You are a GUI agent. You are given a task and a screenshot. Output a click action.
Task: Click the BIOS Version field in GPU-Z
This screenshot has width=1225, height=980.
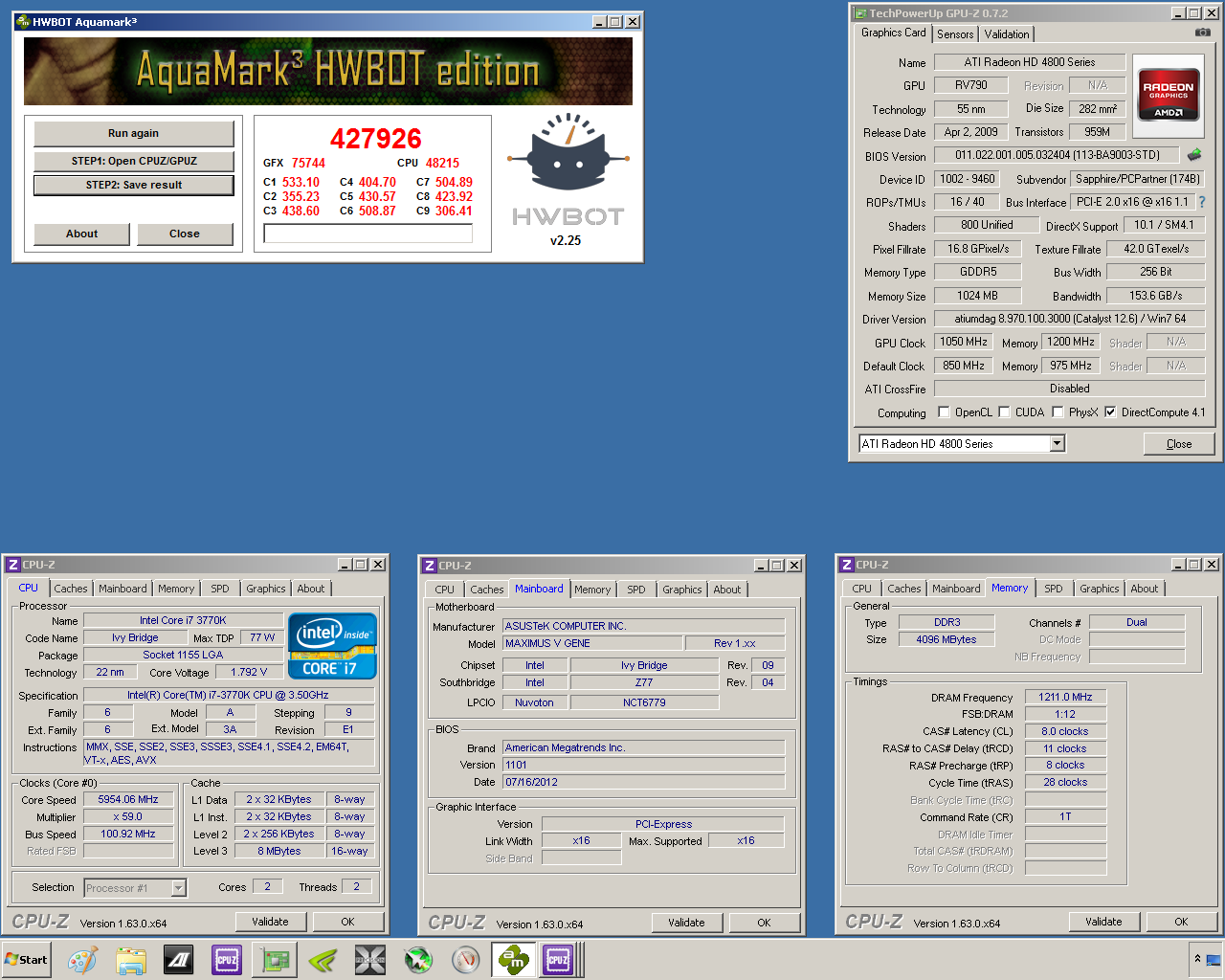click(1057, 155)
